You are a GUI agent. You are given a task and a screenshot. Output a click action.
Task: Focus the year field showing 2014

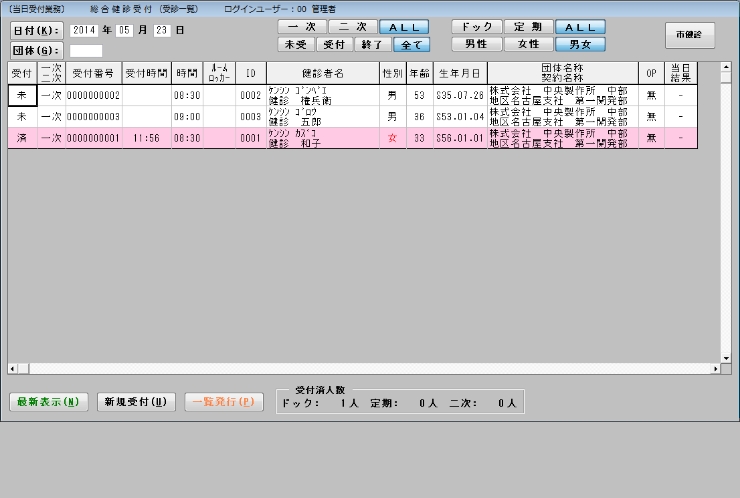[84, 31]
